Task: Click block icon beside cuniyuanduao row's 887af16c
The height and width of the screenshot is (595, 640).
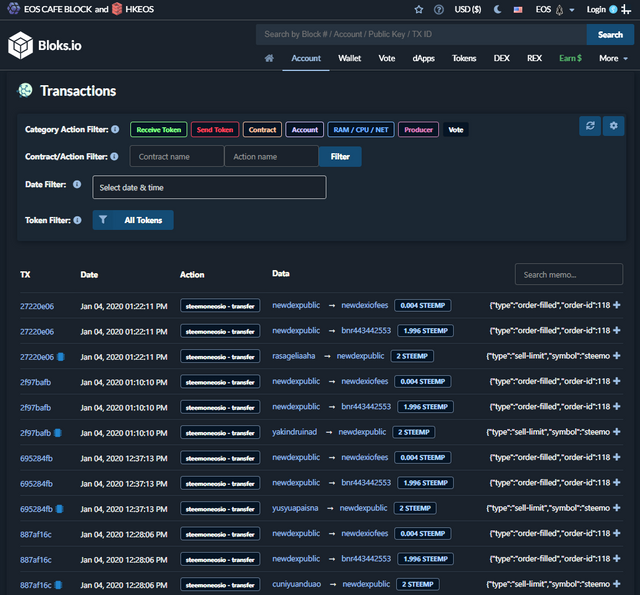Action: pos(58,585)
